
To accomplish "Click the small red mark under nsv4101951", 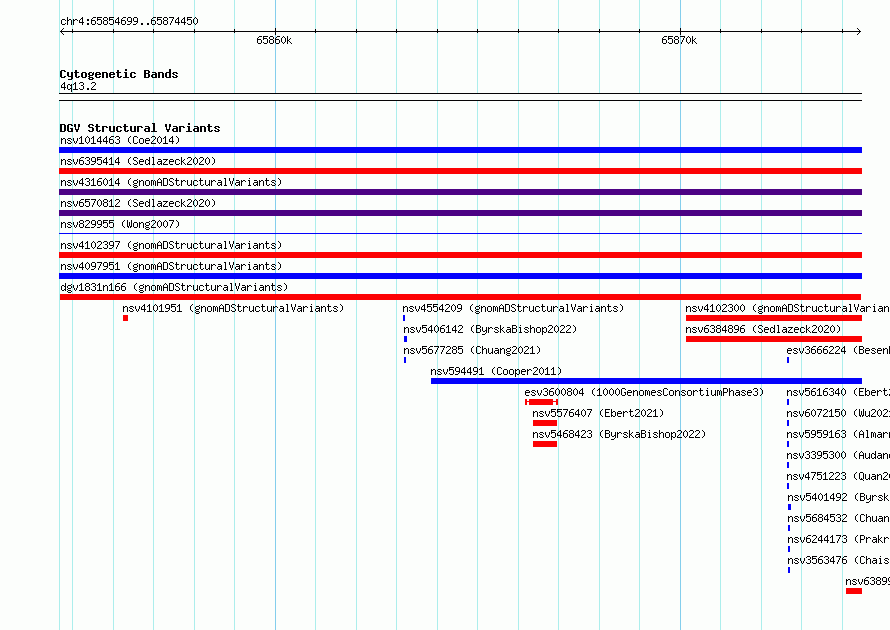I will (125, 318).
